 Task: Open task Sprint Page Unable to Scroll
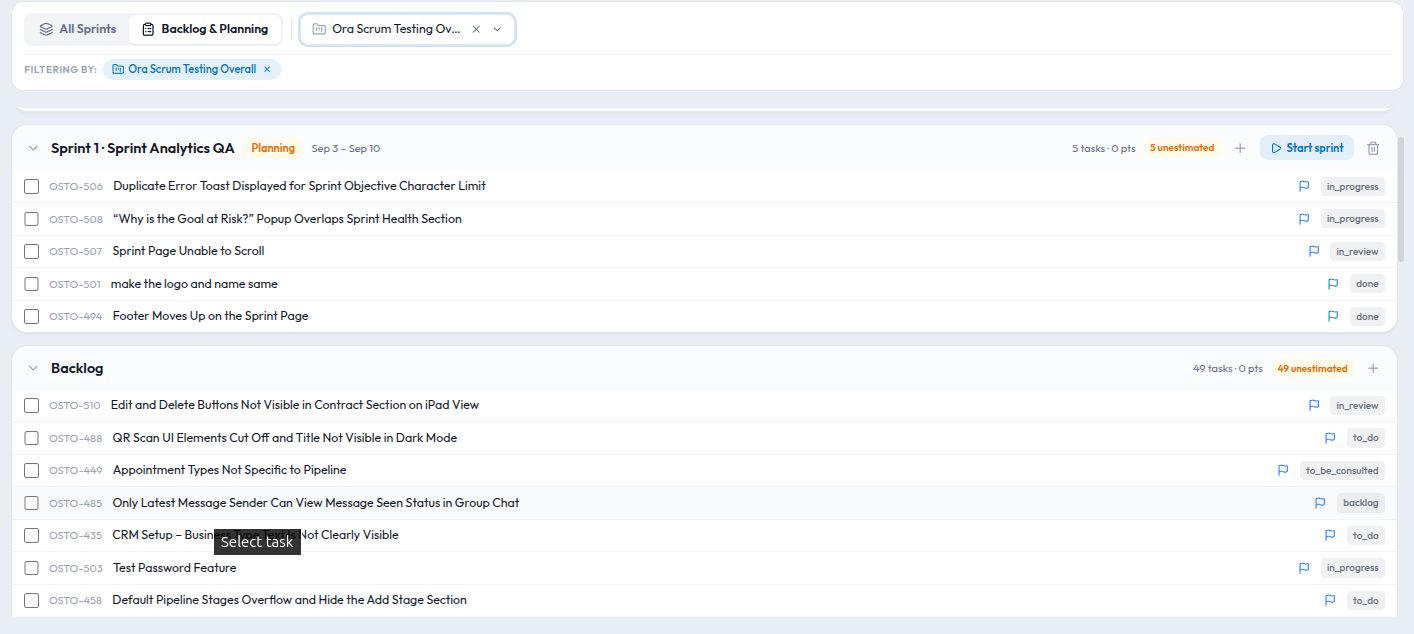[188, 251]
